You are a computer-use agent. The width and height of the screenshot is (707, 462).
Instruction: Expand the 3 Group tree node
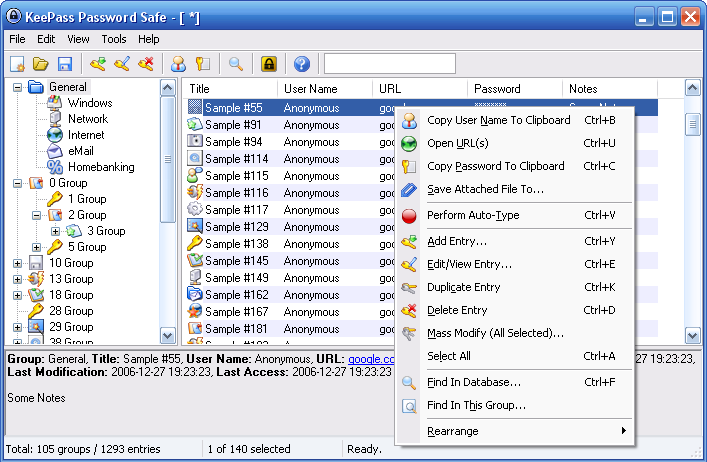(56, 231)
